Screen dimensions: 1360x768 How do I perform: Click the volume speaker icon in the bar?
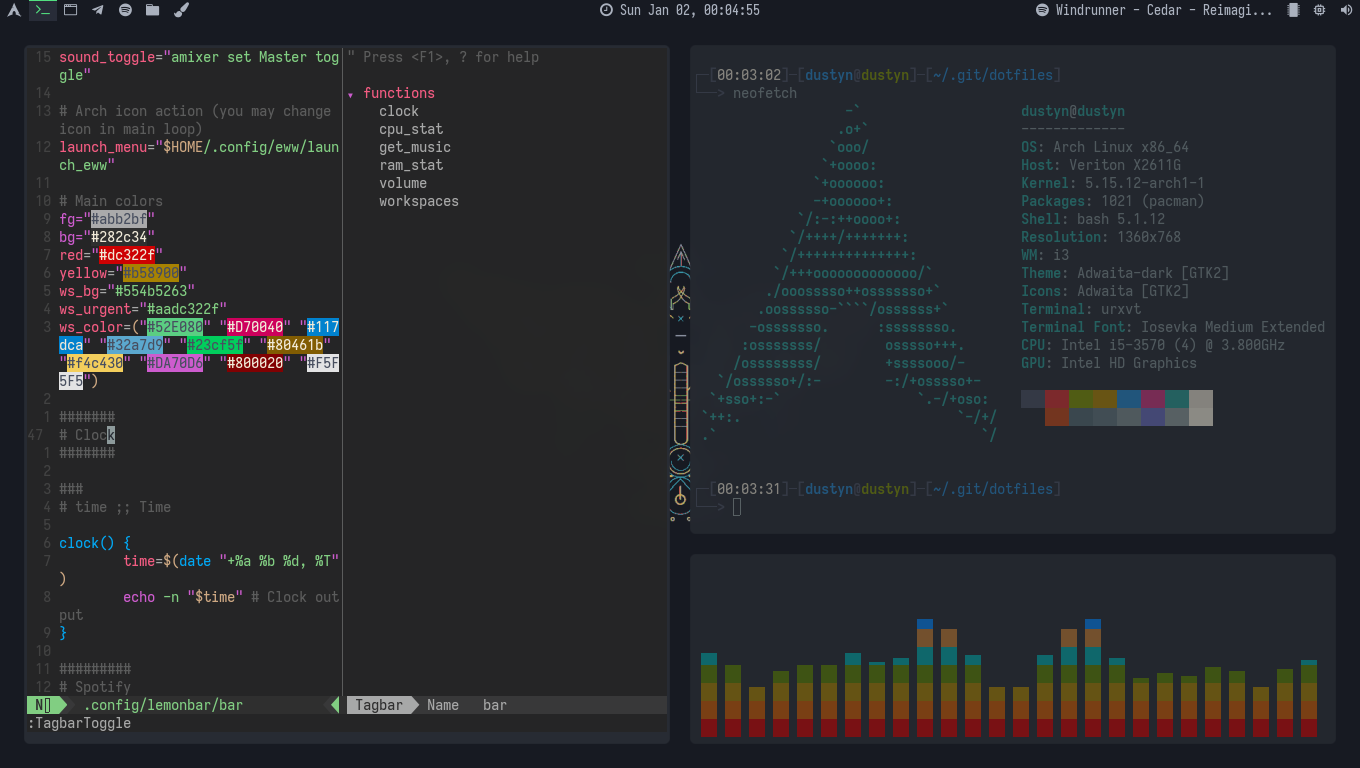tap(1346, 10)
